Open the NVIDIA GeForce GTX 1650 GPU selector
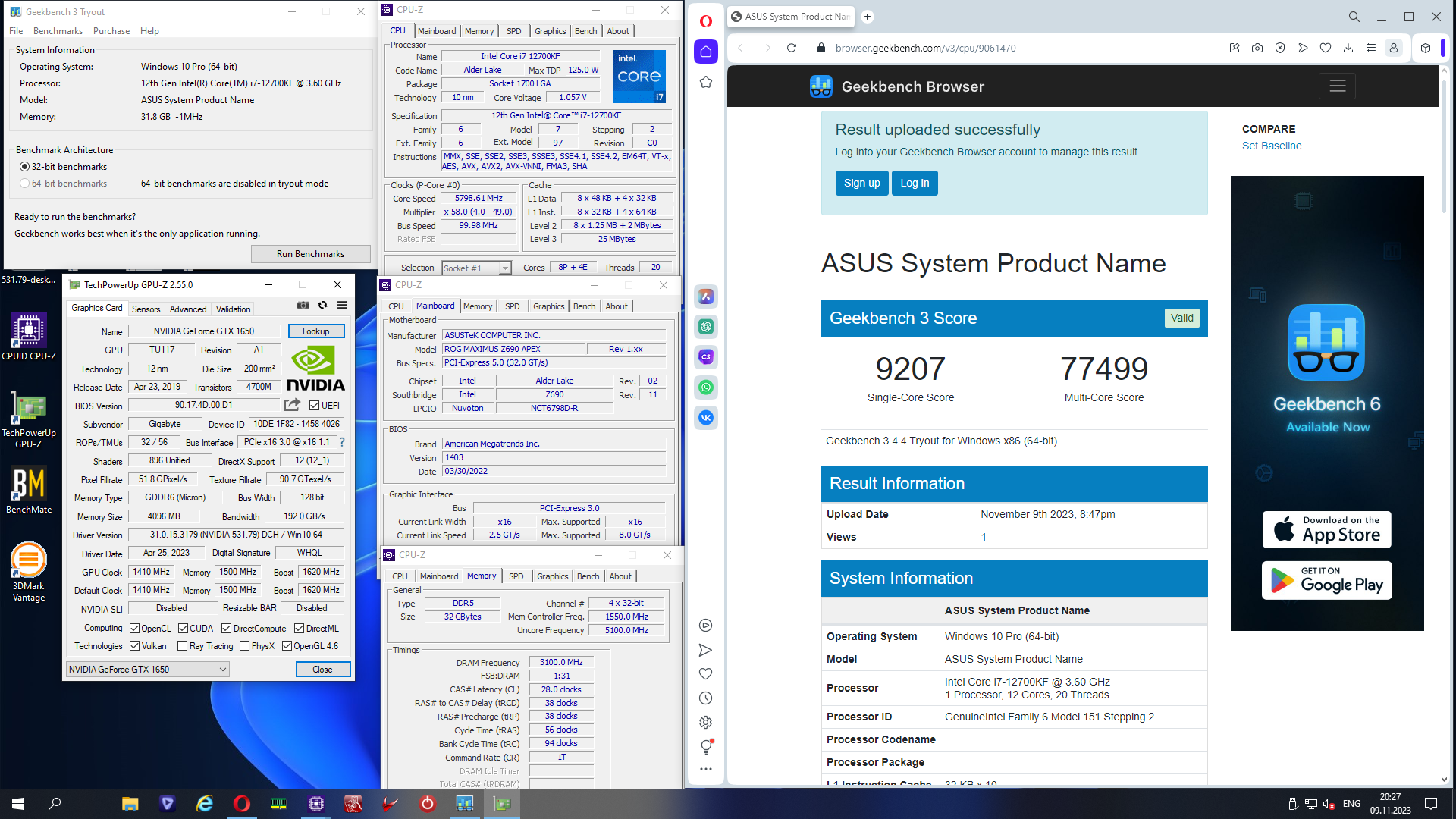The image size is (1456, 819). 148,670
